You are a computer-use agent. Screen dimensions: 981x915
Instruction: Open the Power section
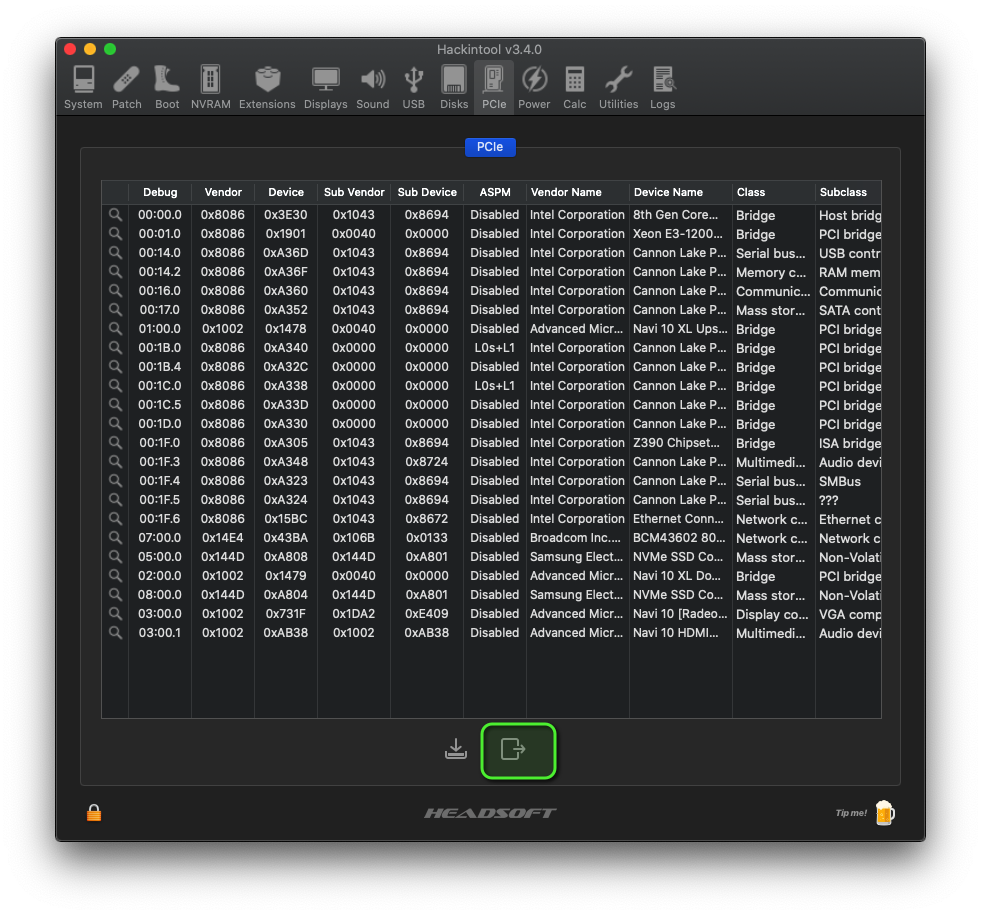tap(534, 87)
